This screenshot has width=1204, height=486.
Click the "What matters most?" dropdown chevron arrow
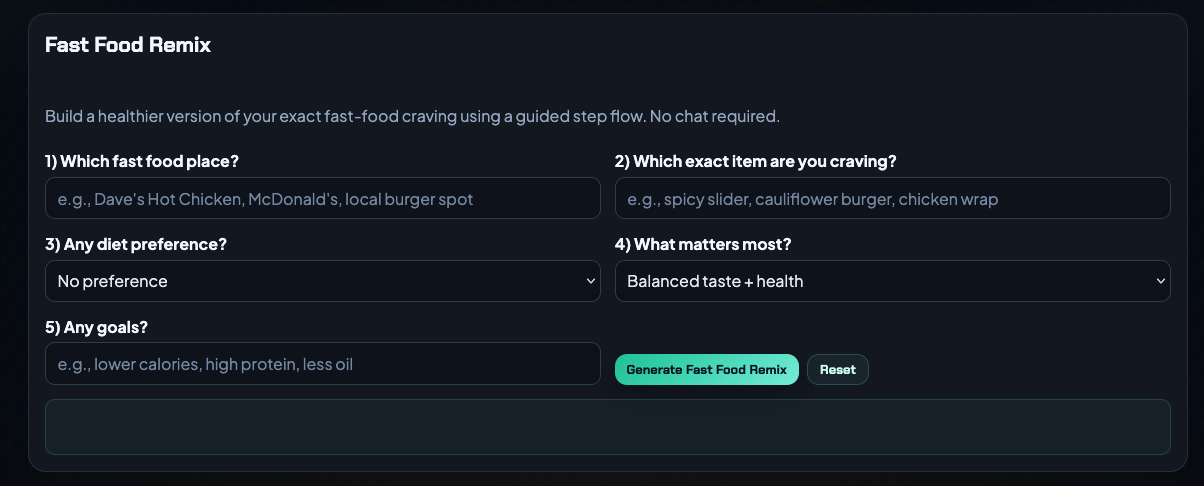pos(1160,282)
